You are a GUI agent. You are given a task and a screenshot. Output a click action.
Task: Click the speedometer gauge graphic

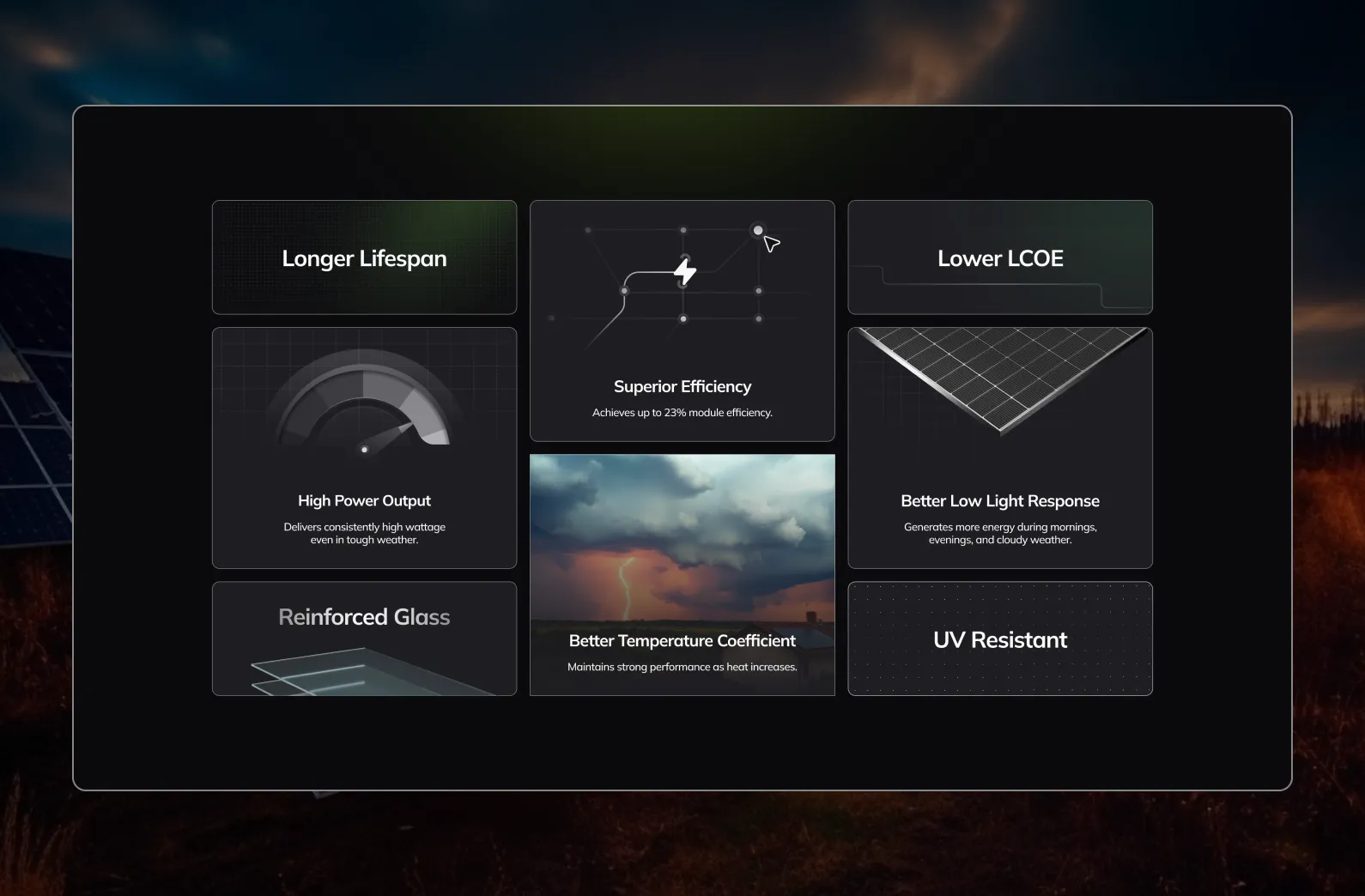(364, 405)
